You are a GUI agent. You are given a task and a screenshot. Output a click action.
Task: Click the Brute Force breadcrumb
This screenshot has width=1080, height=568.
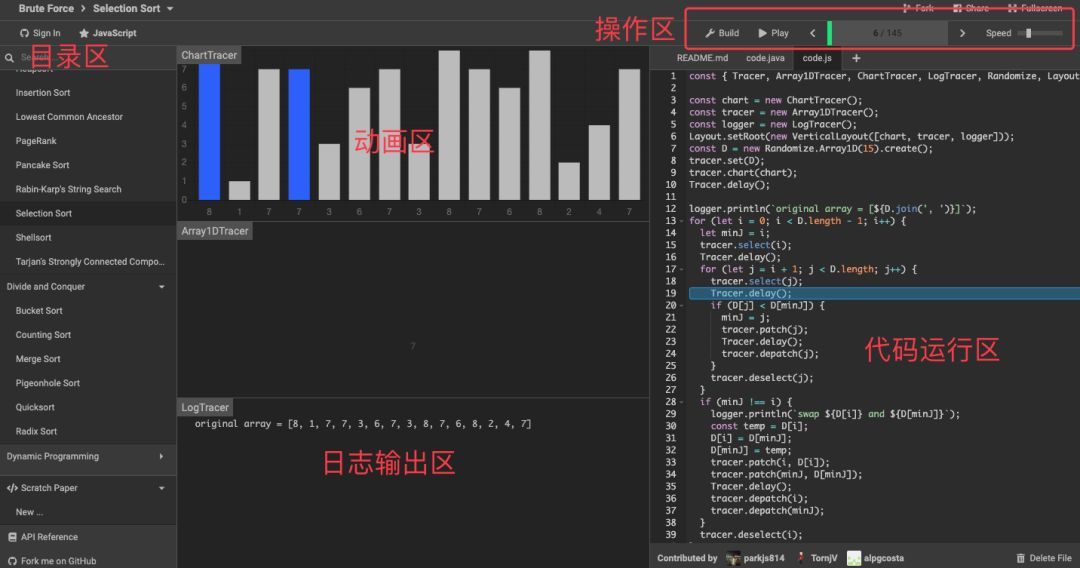point(45,8)
